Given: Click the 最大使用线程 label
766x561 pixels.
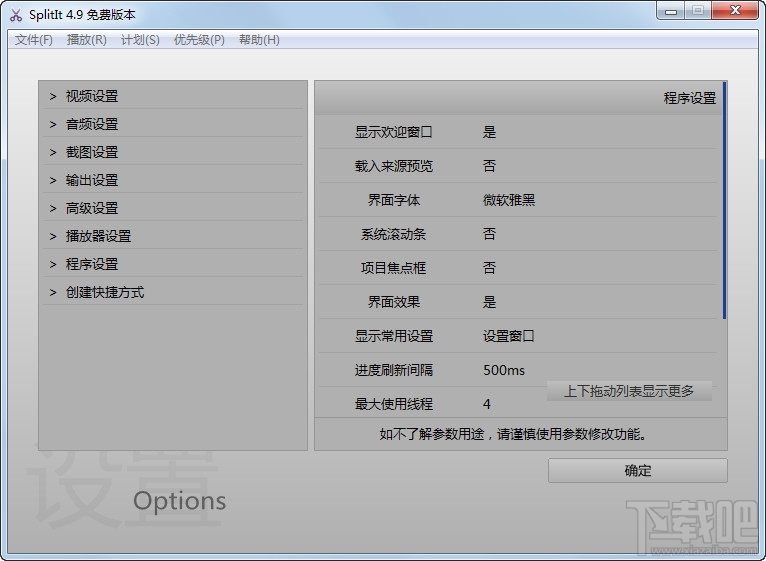Looking at the screenshot, I should point(394,404).
